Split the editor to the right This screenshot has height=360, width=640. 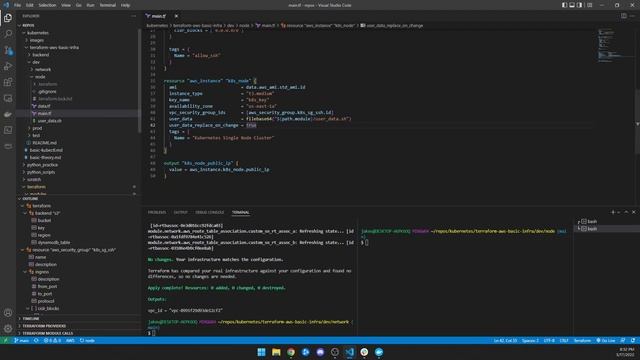tap(624, 16)
